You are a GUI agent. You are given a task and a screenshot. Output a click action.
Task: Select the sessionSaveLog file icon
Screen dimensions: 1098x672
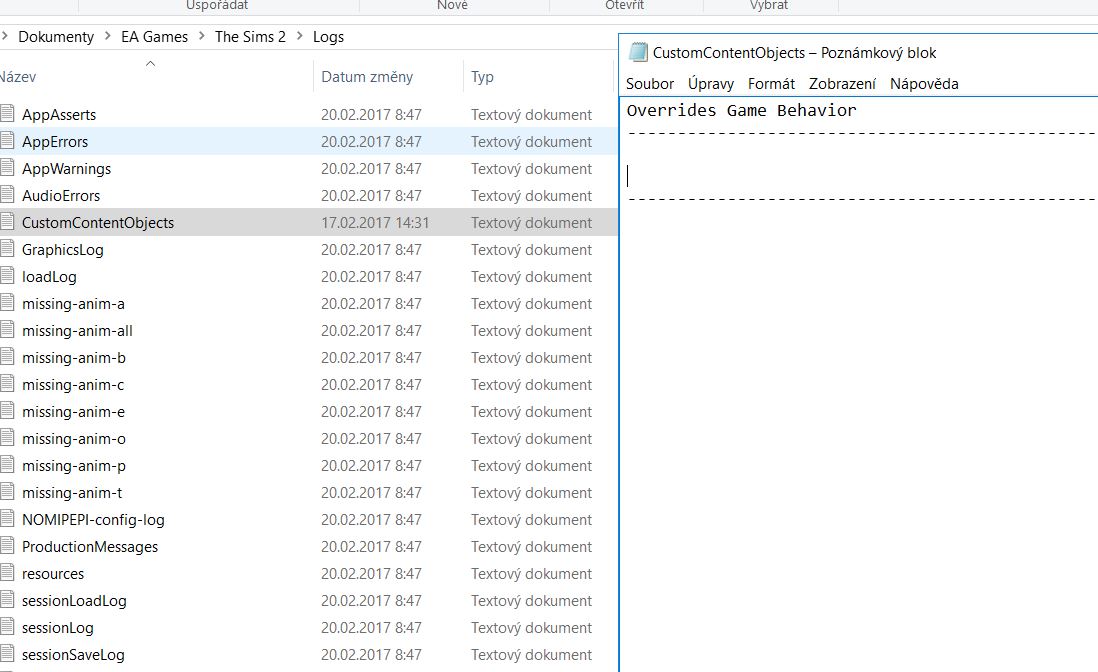pos(7,654)
